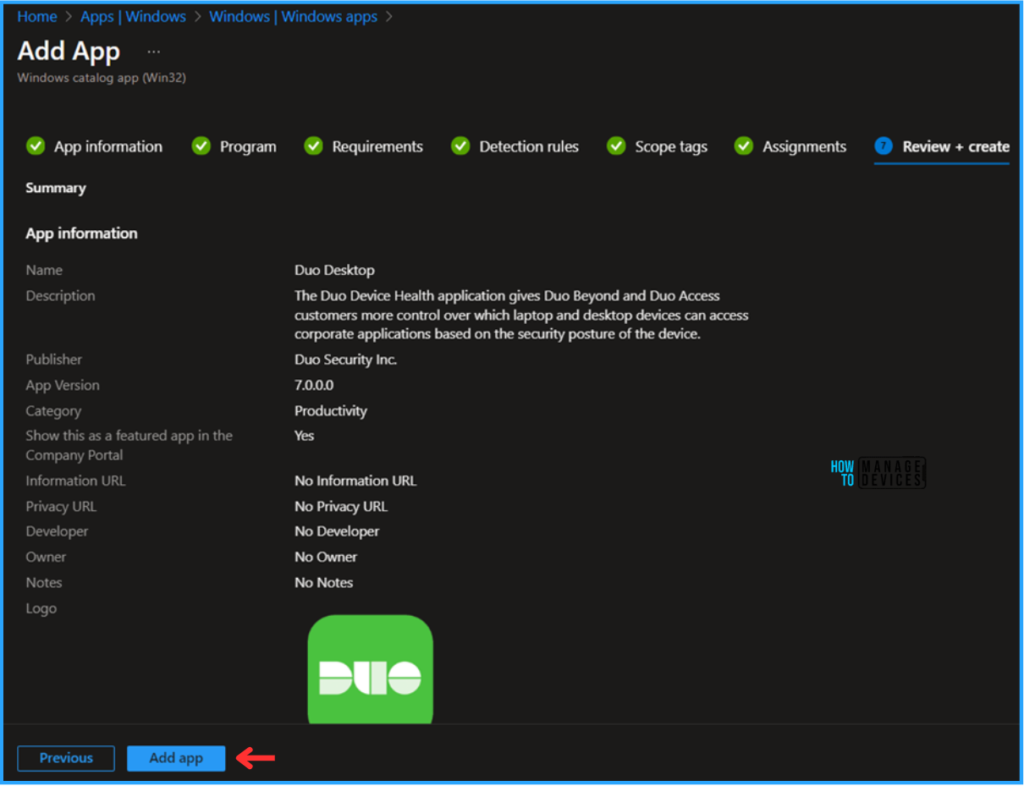Screen dimensions: 1024x786
Task: Select the 'No Privacy URL' value
Action: (341, 507)
